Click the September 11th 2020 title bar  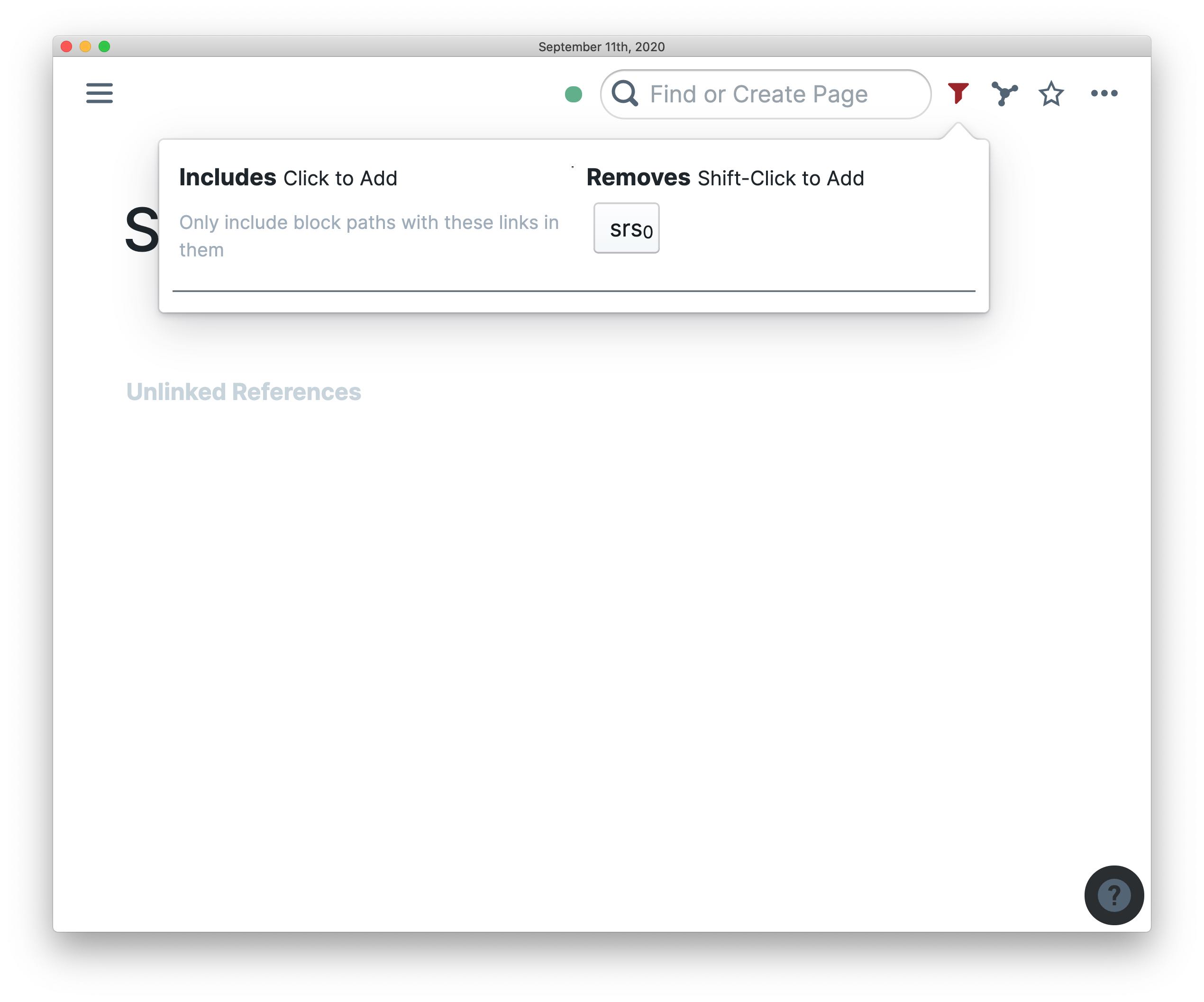(602, 19)
